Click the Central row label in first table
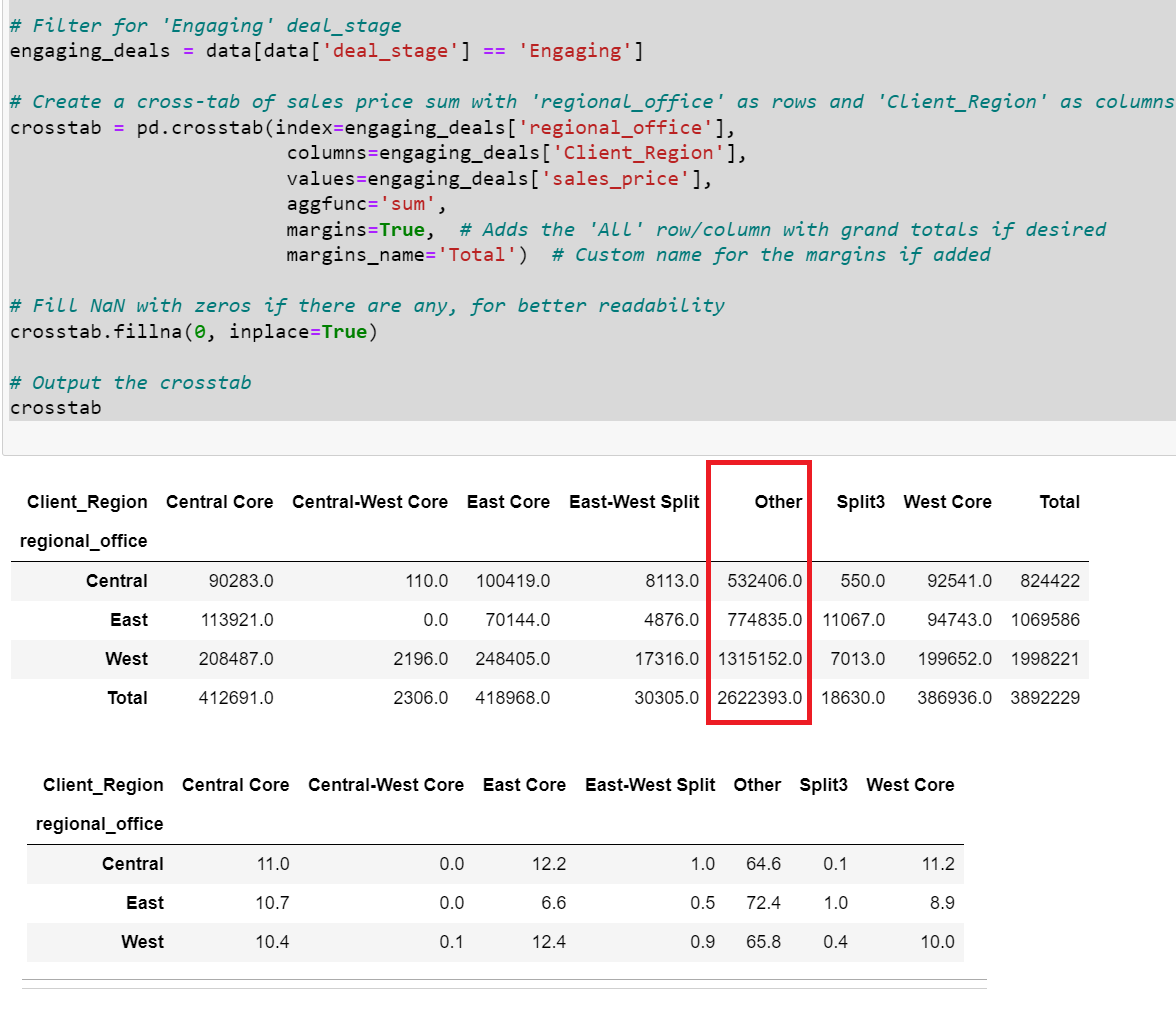 tap(117, 580)
